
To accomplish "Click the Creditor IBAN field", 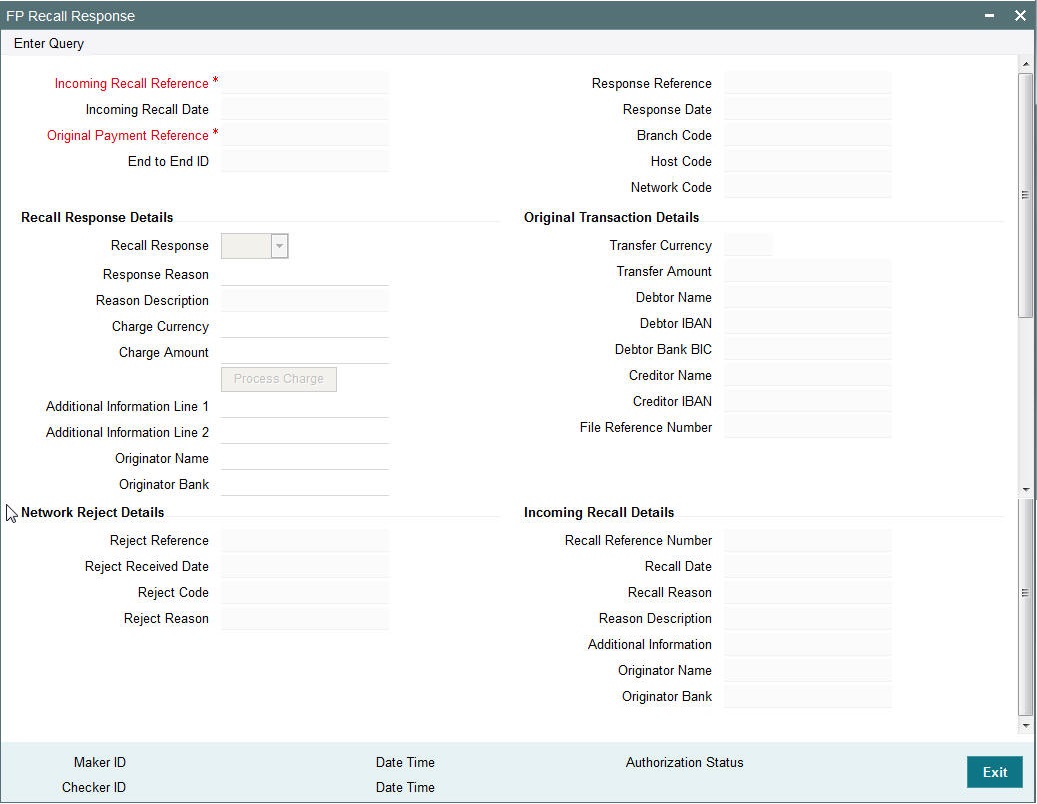I will (x=808, y=401).
